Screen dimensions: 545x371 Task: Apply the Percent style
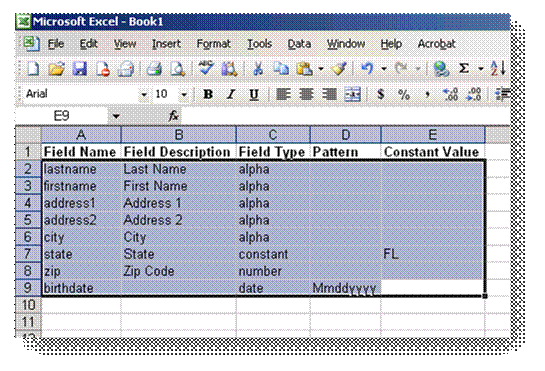(404, 94)
